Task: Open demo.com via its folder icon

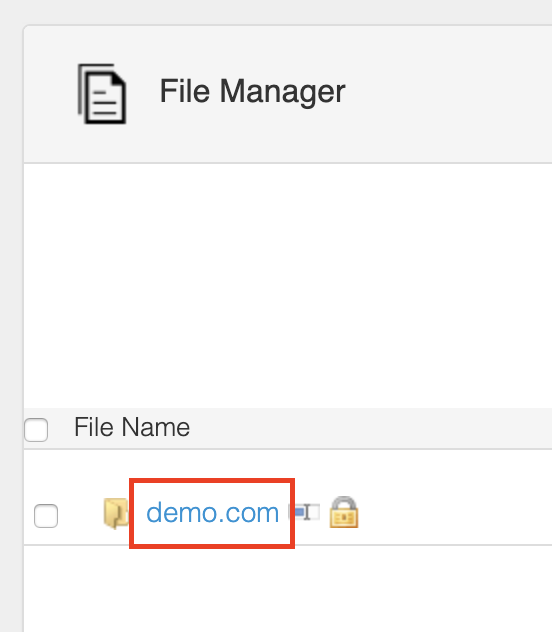Action: point(116,513)
